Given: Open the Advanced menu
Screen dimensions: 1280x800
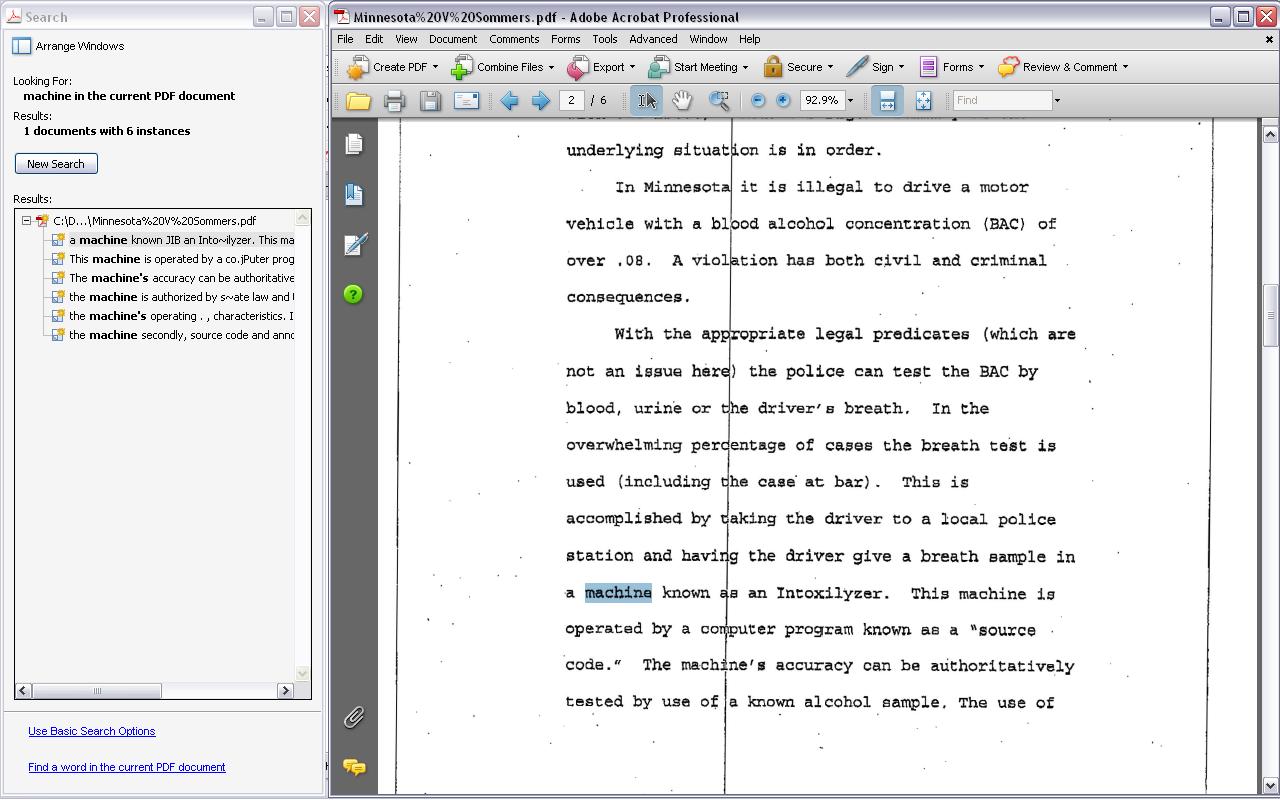Looking at the screenshot, I should 653,39.
